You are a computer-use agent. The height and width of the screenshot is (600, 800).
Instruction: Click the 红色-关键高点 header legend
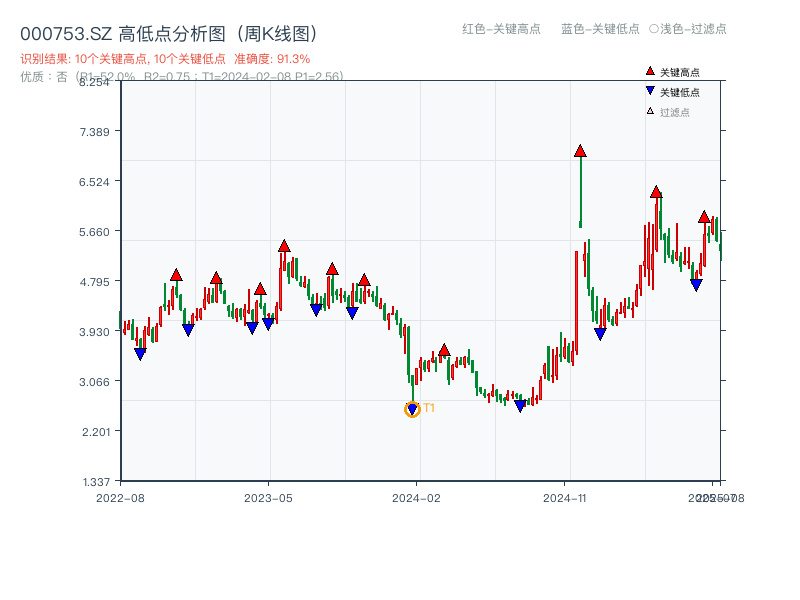501,29
